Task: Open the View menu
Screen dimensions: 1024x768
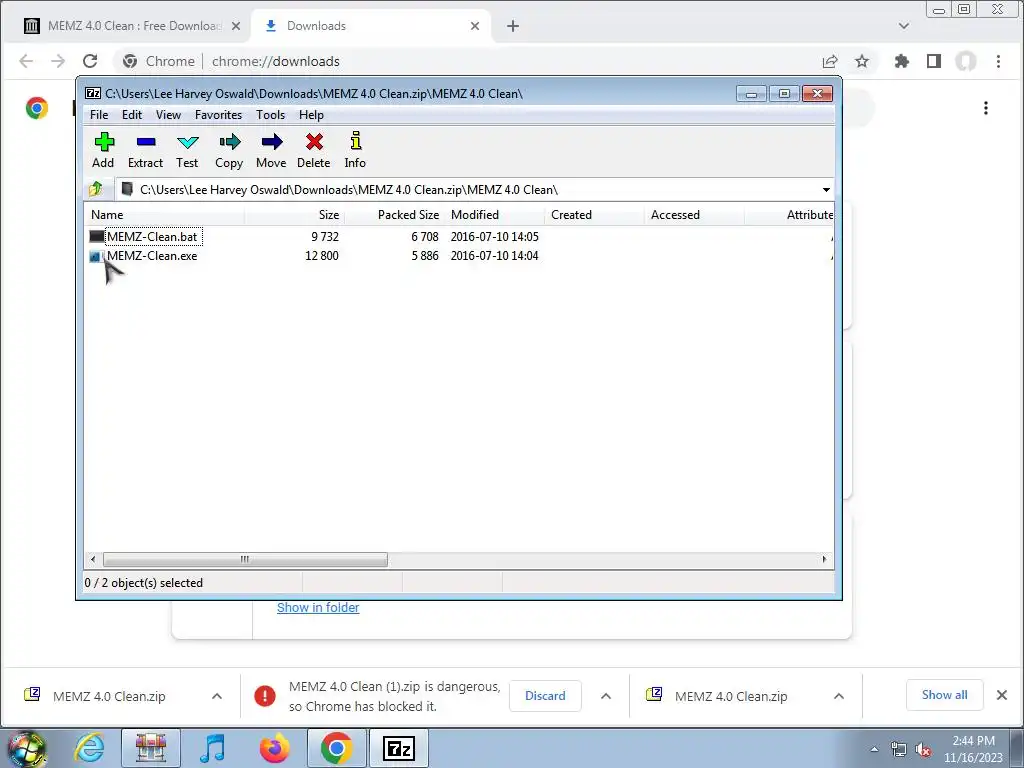Action: (168, 115)
